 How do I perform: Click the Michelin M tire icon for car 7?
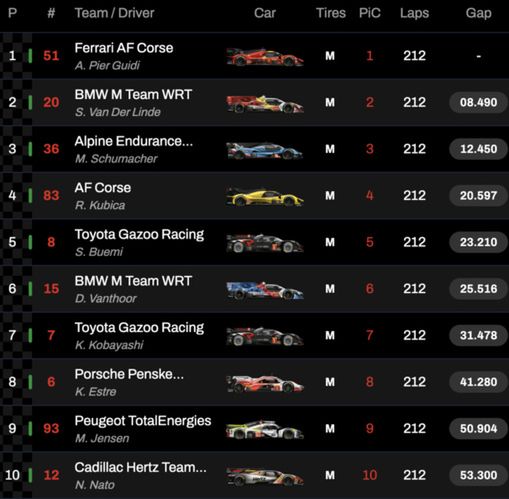330,335
